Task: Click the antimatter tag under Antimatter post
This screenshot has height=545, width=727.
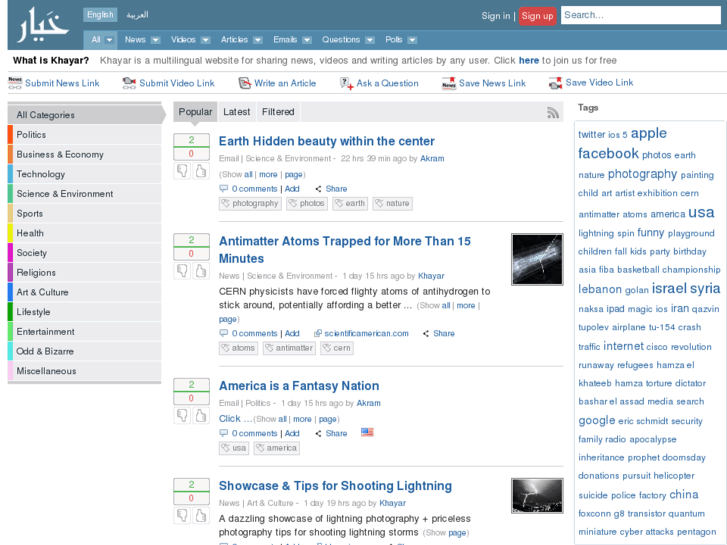Action: click(289, 348)
